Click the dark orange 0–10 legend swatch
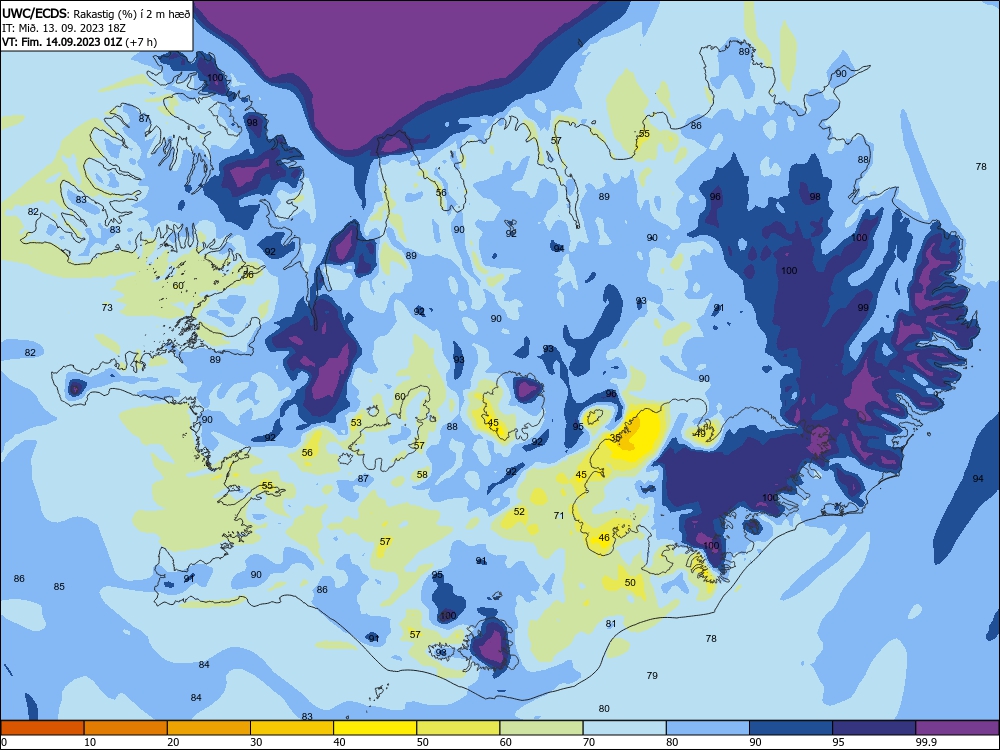 [x=42, y=728]
